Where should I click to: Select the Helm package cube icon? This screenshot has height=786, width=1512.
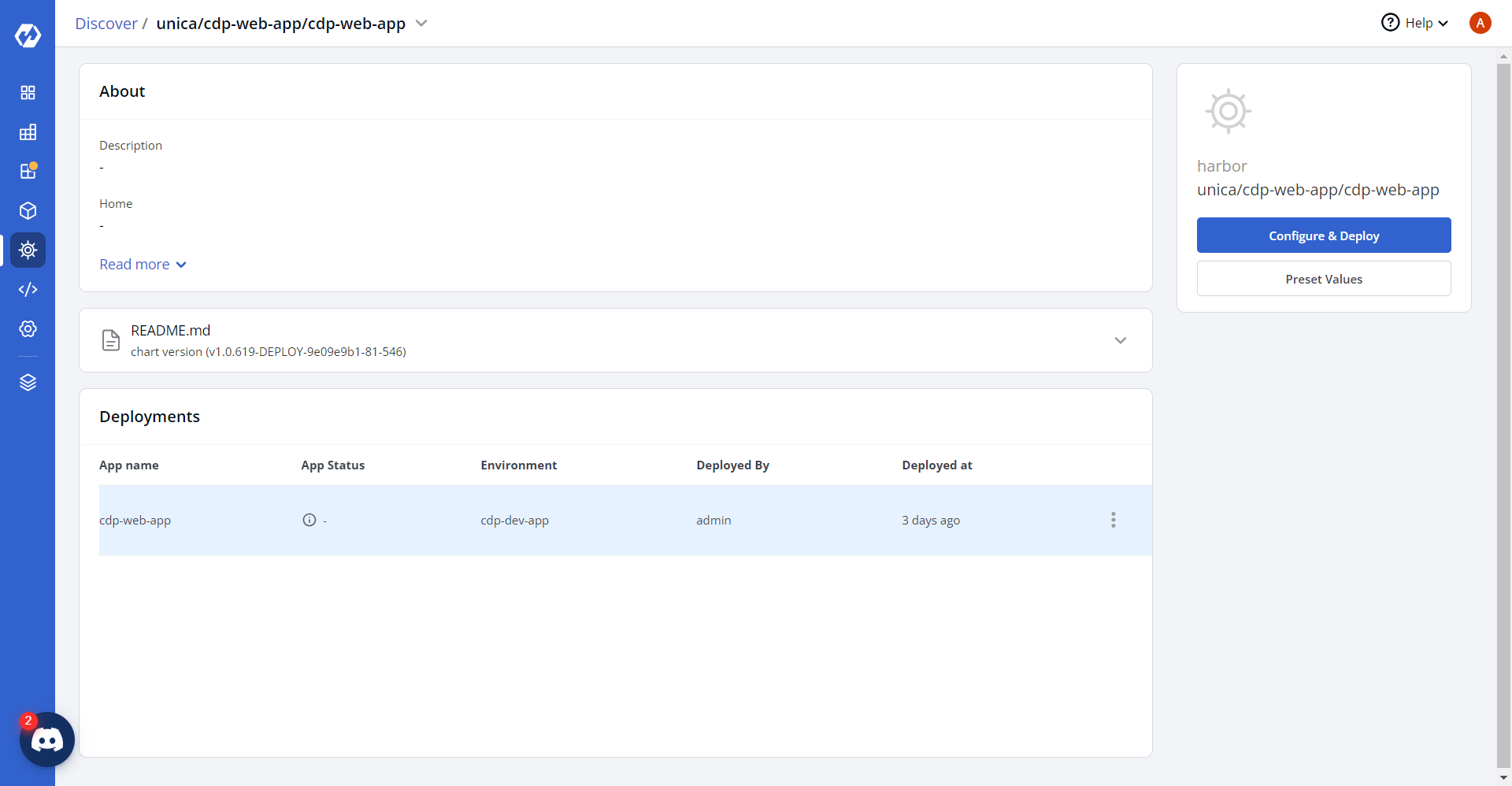point(28,210)
